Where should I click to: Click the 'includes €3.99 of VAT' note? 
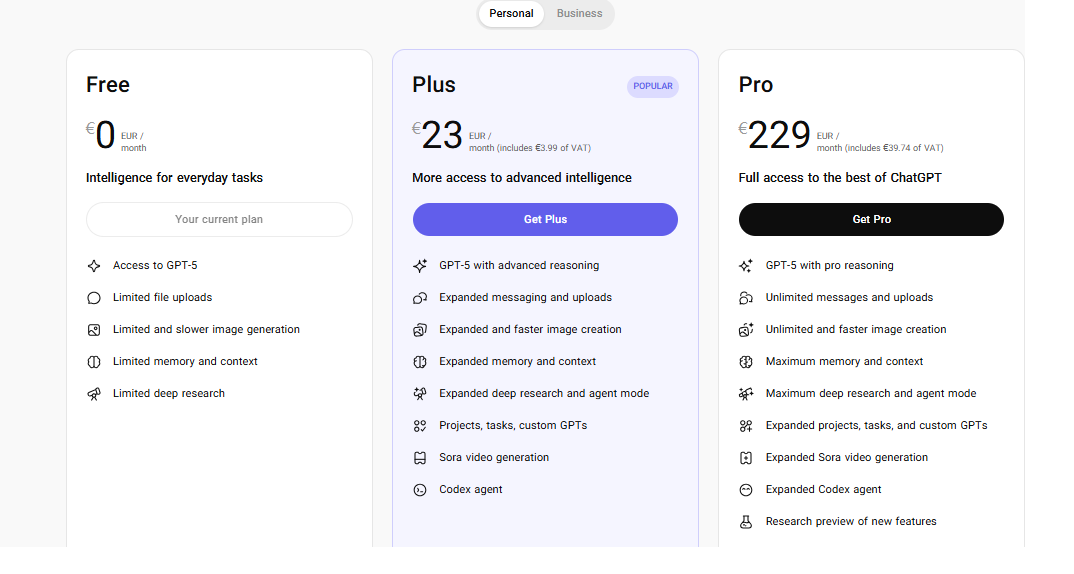coord(544,148)
